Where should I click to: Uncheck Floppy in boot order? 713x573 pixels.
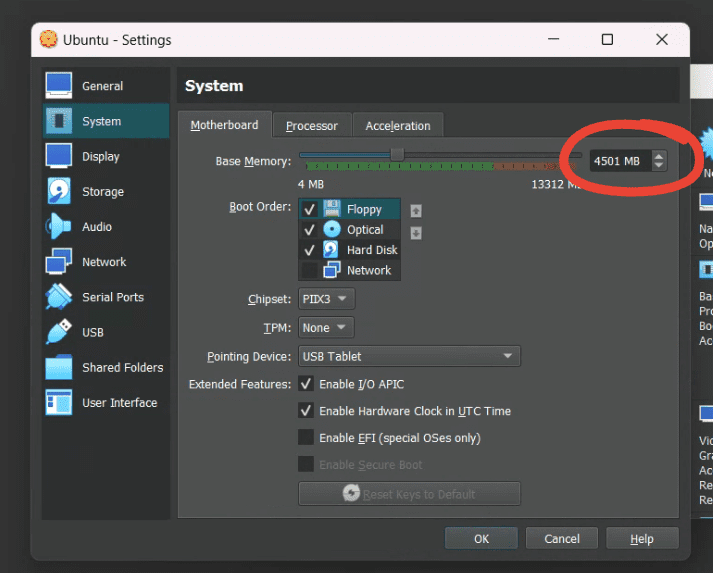[x=310, y=209]
